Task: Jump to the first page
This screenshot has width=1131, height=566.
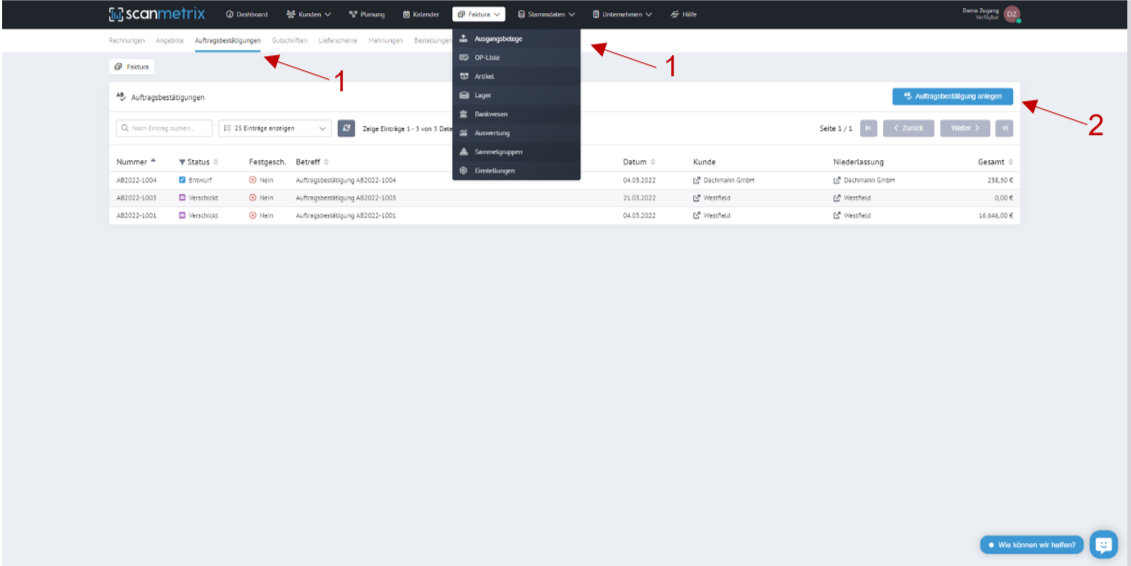Action: point(868,128)
